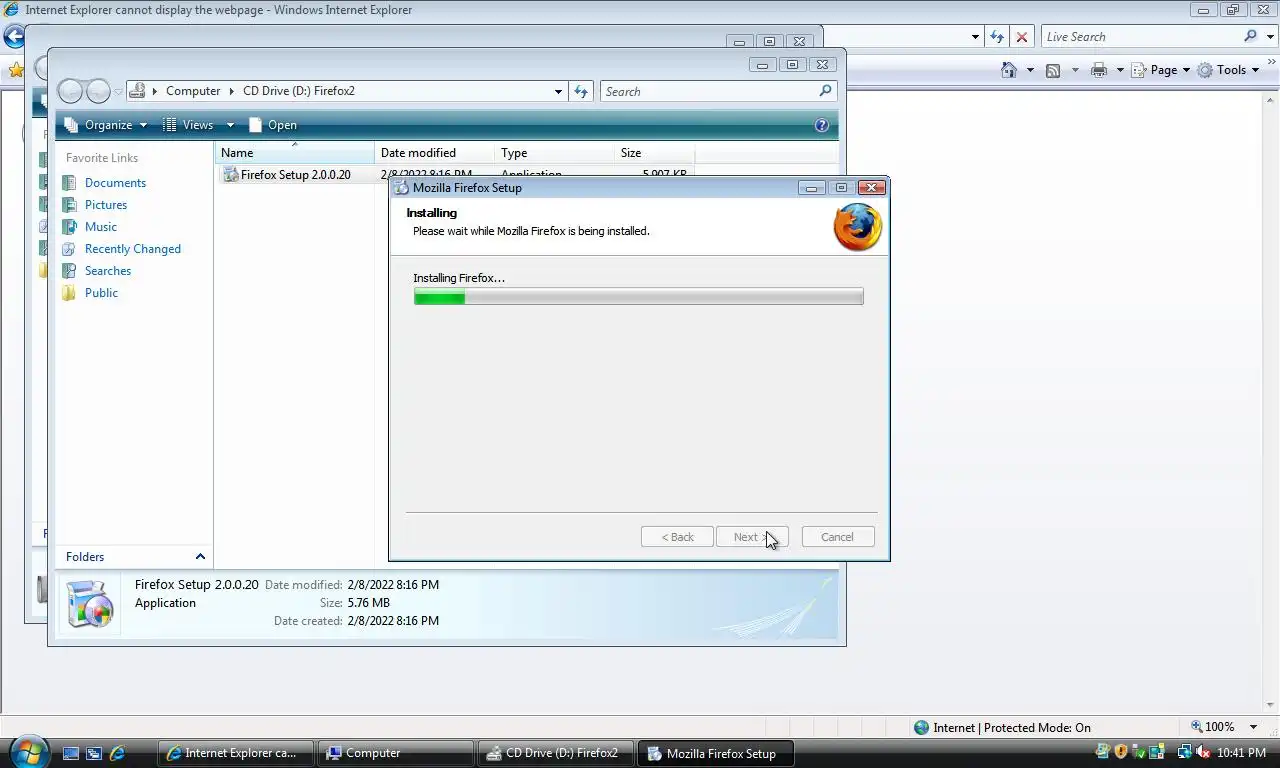This screenshot has width=1280, height=768.
Task: Click the Explorer Search input box
Action: point(708,91)
